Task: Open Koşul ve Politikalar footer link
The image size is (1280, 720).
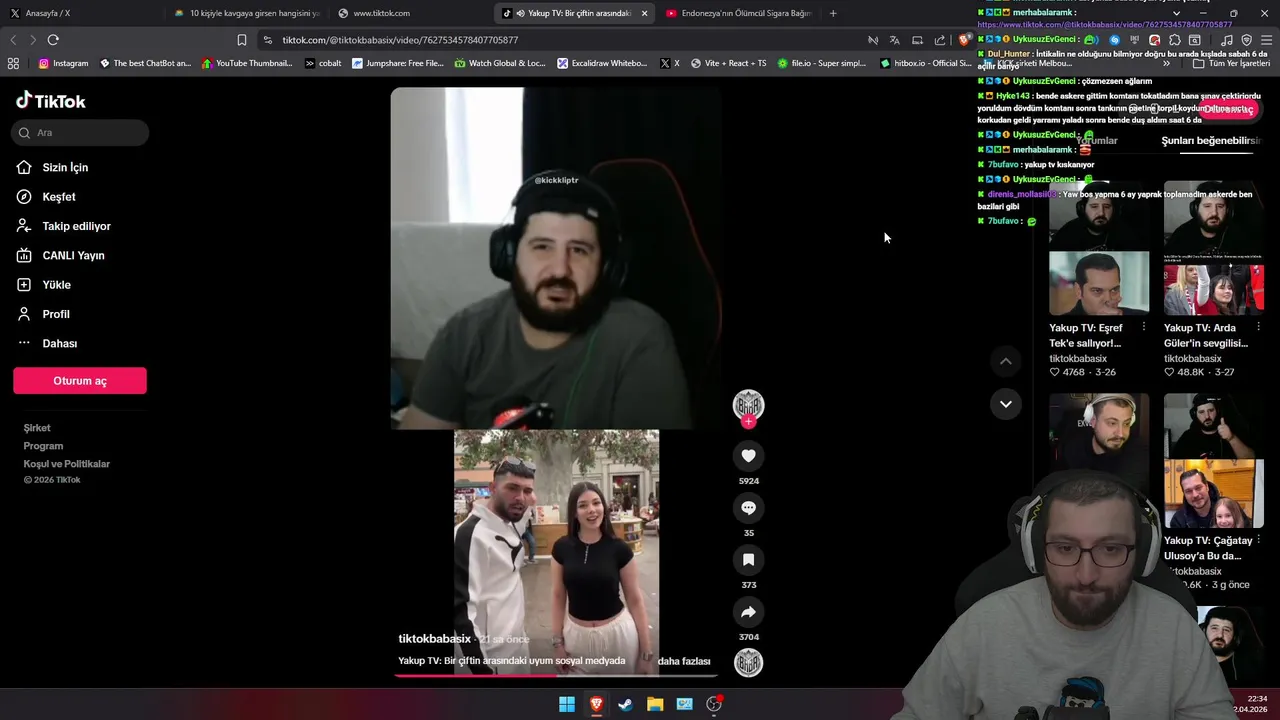Action: (x=67, y=464)
